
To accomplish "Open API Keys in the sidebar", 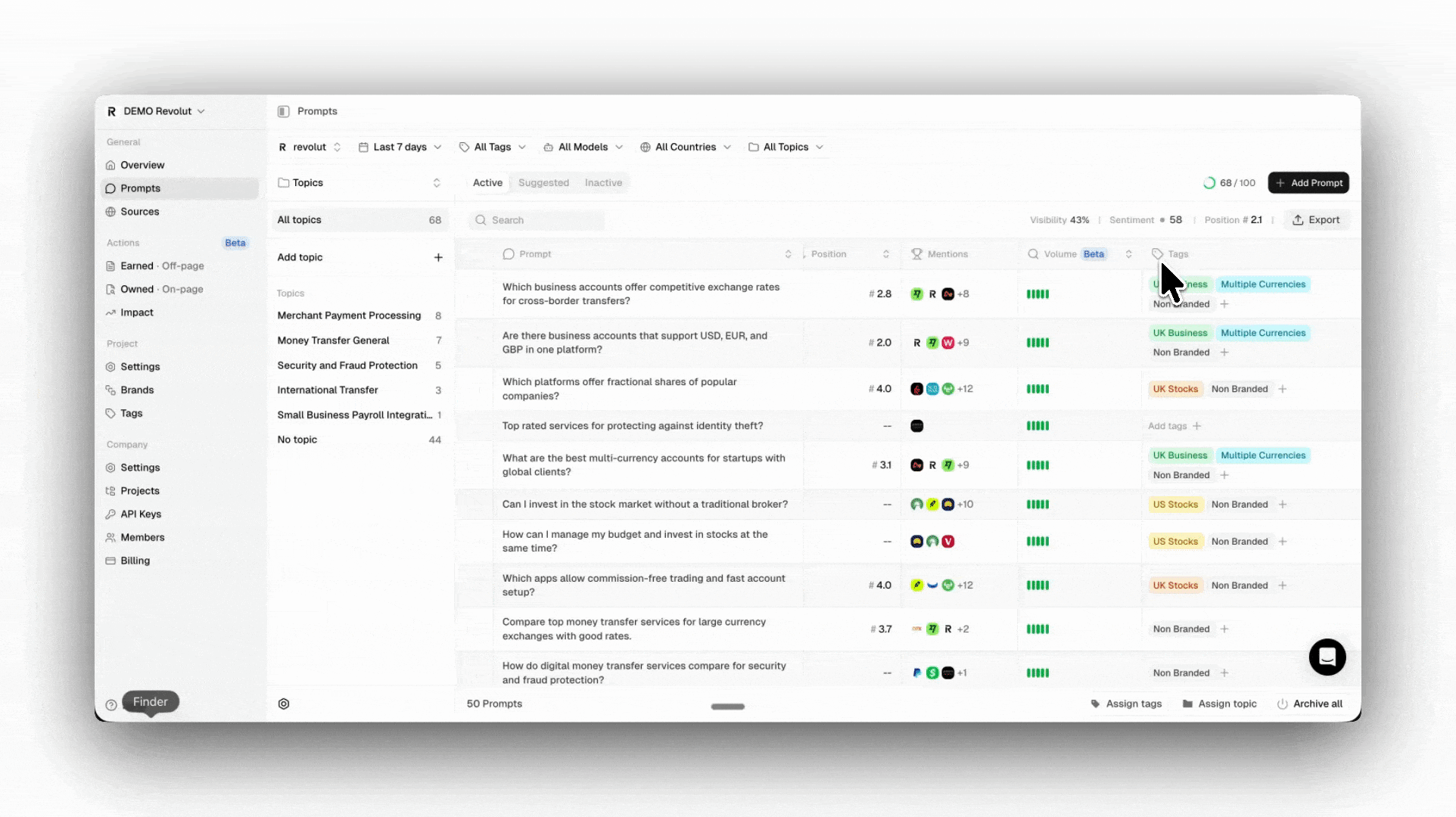I will click(141, 514).
